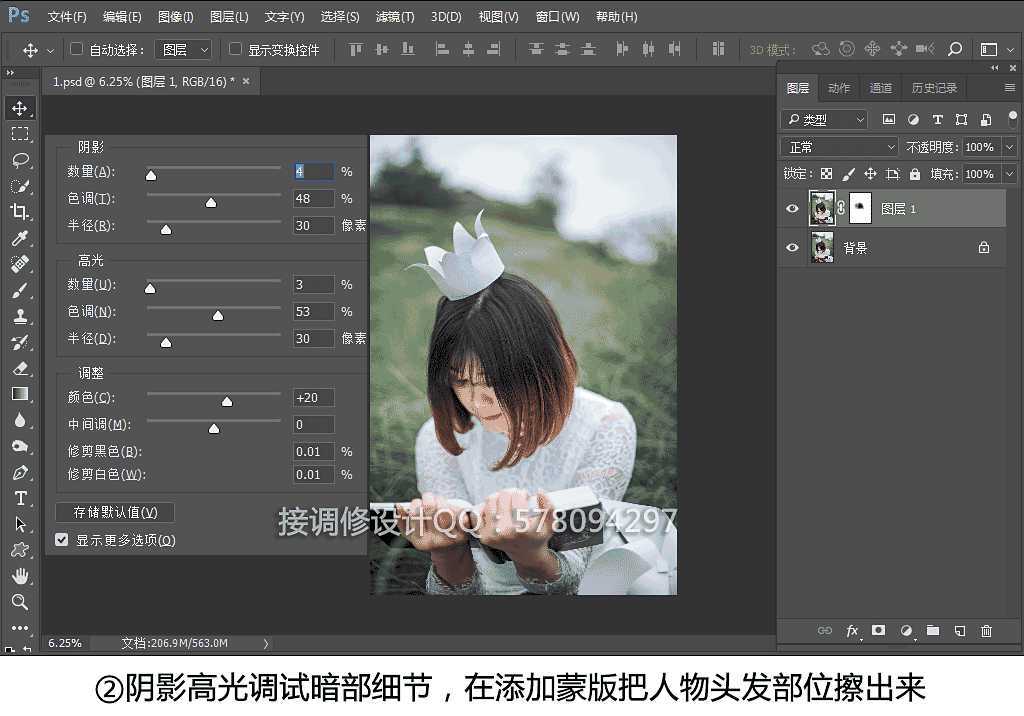Create a new layer group folder
1024x716 pixels.
pos(932,631)
